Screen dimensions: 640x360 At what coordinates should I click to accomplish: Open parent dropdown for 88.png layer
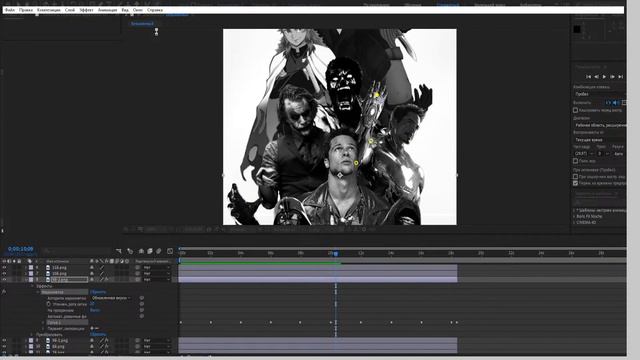click(156, 346)
